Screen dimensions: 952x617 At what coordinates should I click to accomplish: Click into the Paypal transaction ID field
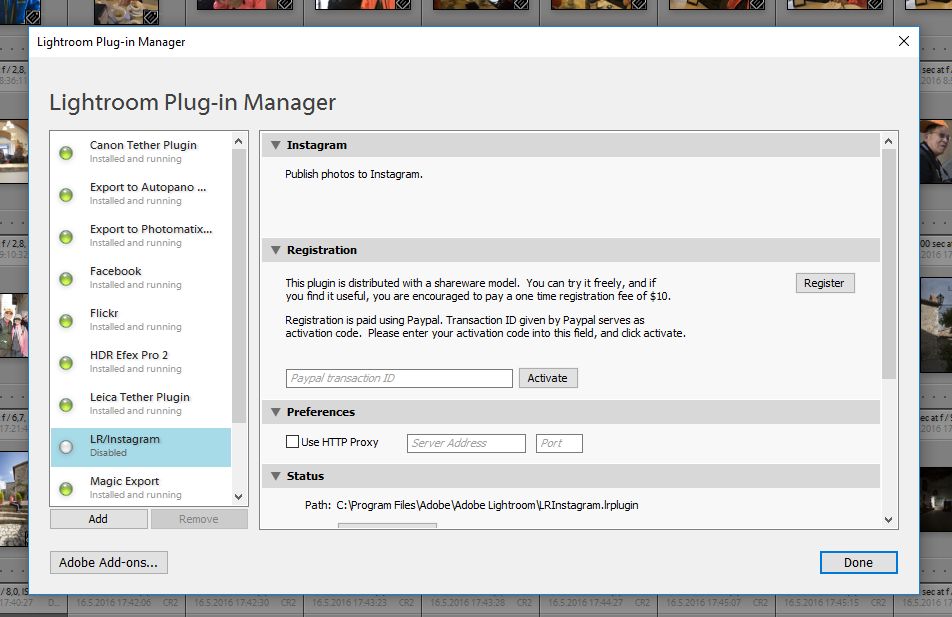399,378
